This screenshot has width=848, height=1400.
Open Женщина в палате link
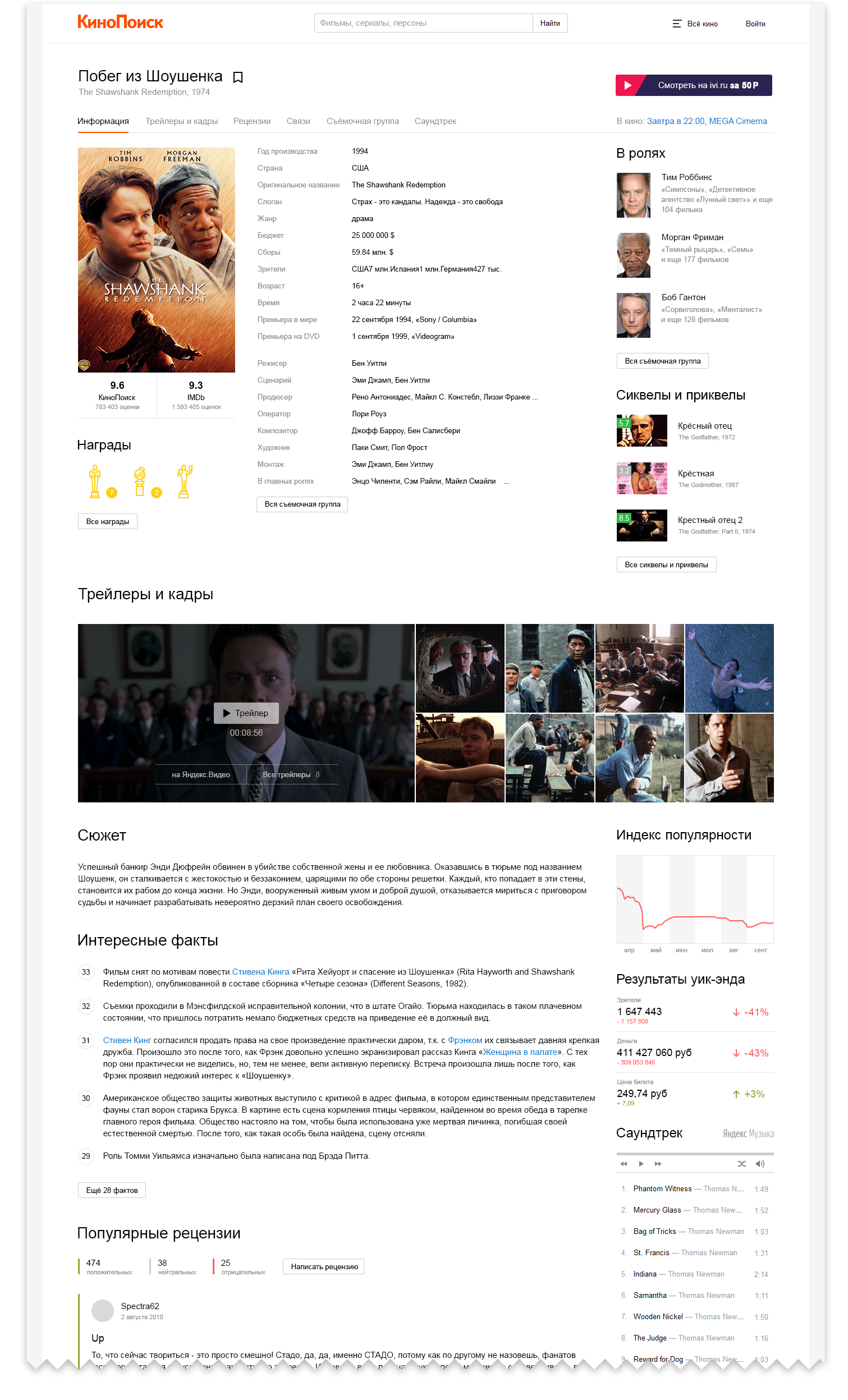[520, 1052]
